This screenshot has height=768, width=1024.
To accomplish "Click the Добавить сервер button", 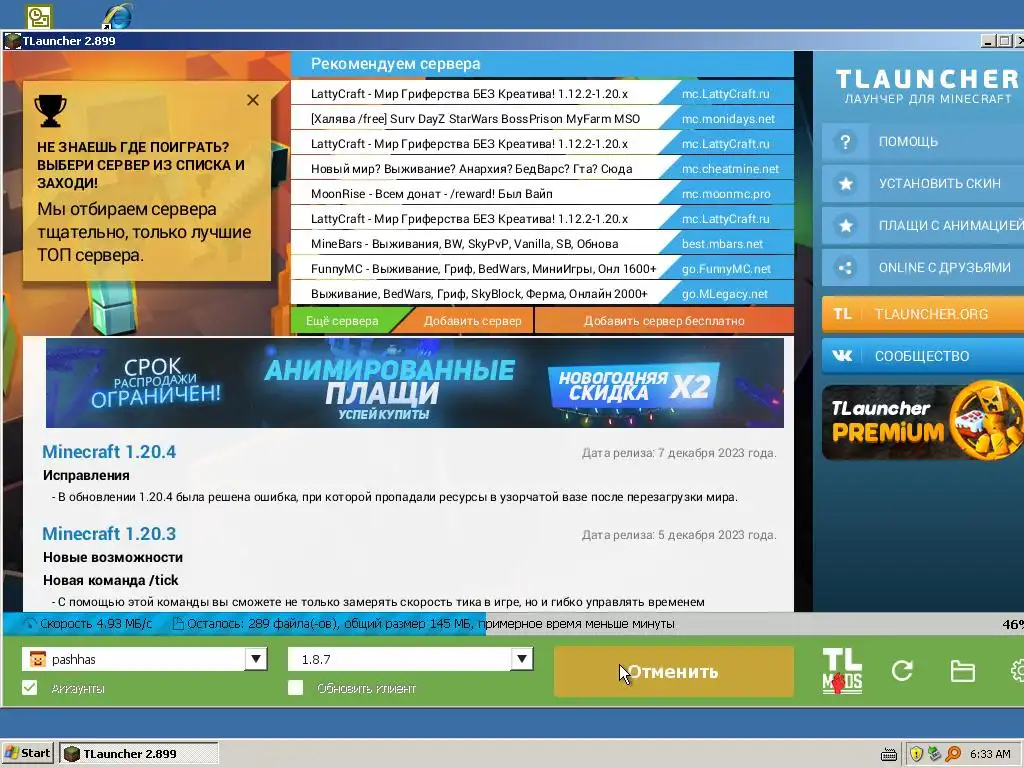I will point(472,321).
